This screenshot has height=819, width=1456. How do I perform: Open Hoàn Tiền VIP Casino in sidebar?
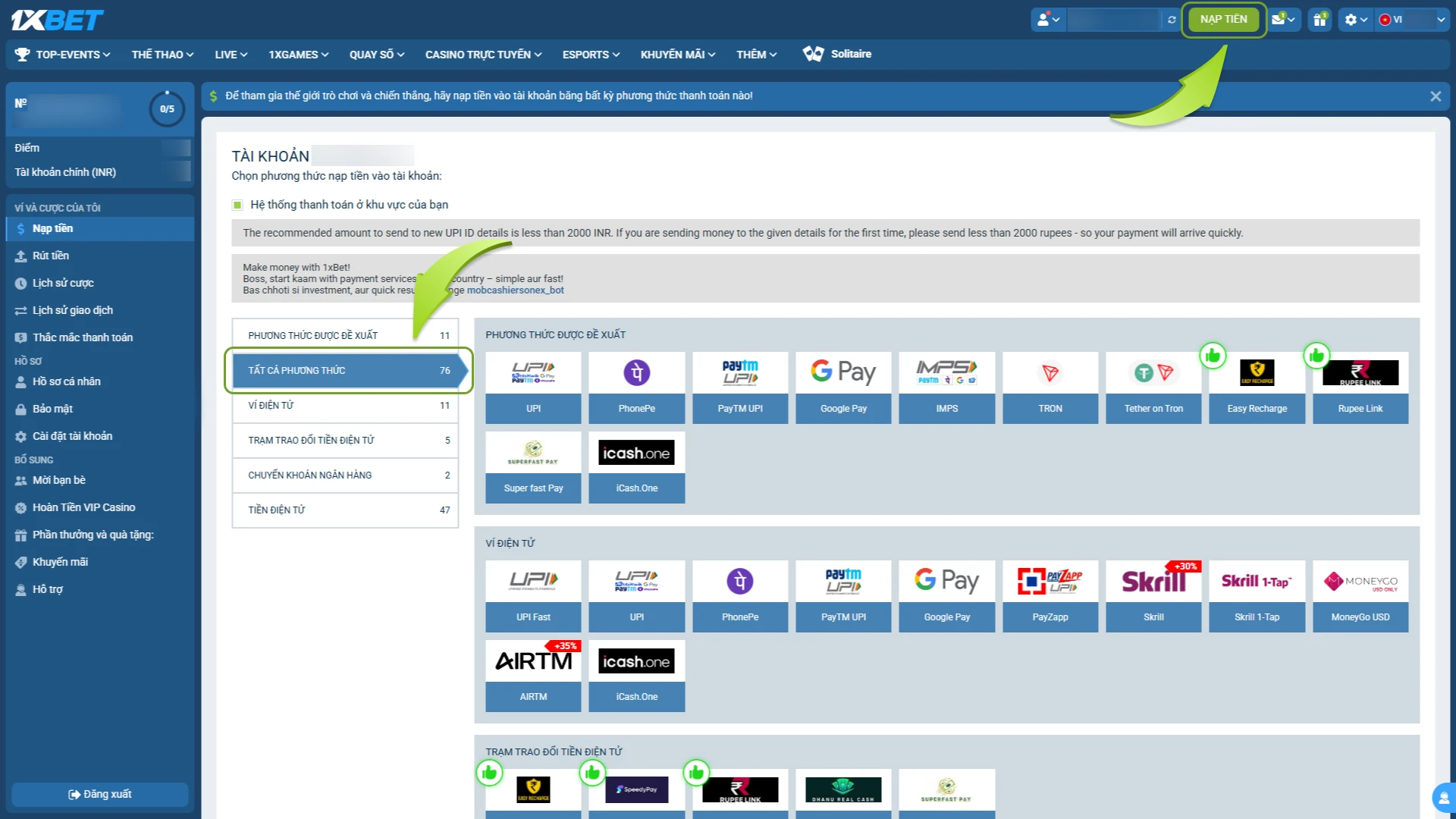tap(99, 507)
